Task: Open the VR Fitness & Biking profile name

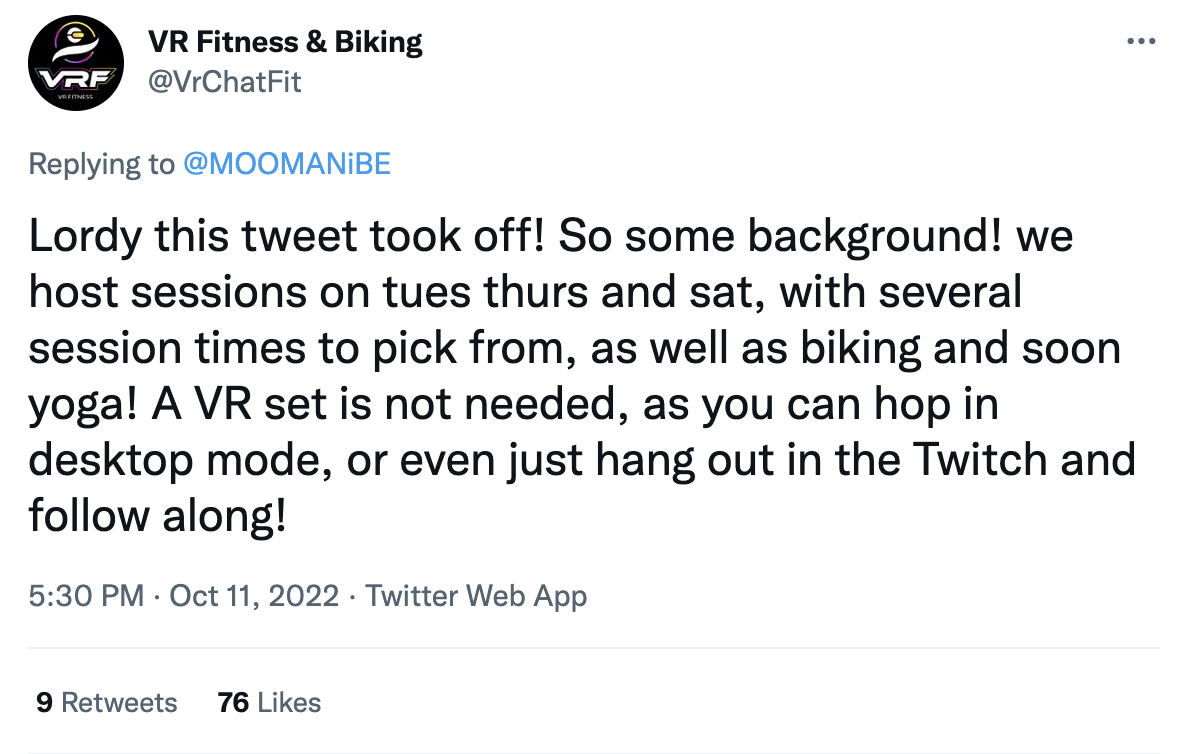Action: [285, 42]
